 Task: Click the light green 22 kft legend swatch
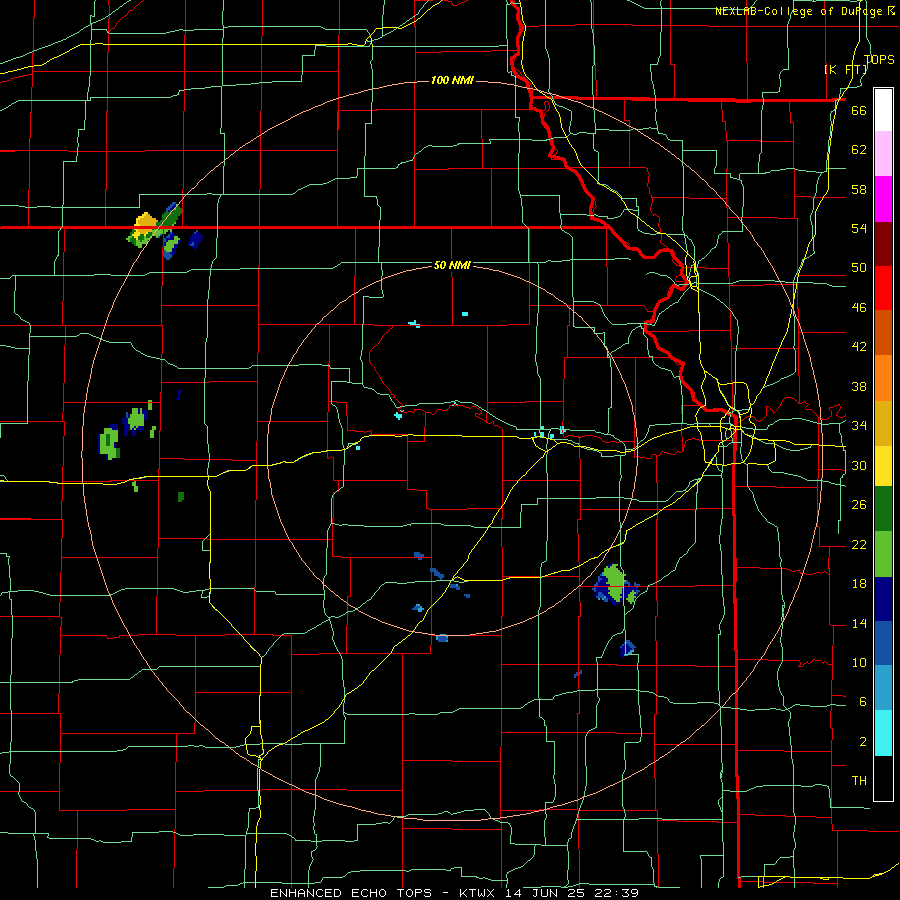point(883,554)
